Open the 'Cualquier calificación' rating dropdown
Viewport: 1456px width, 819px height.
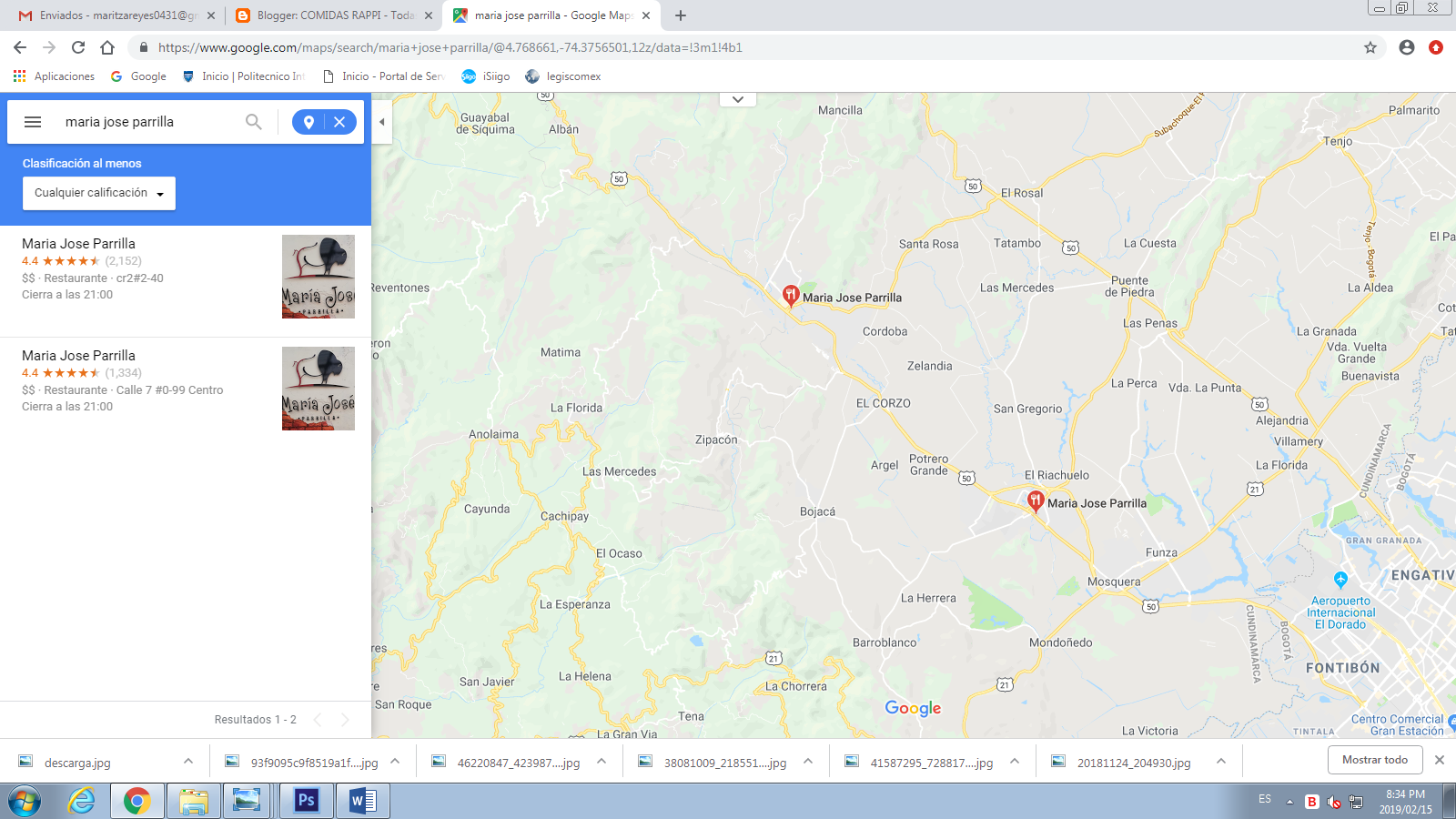click(99, 193)
